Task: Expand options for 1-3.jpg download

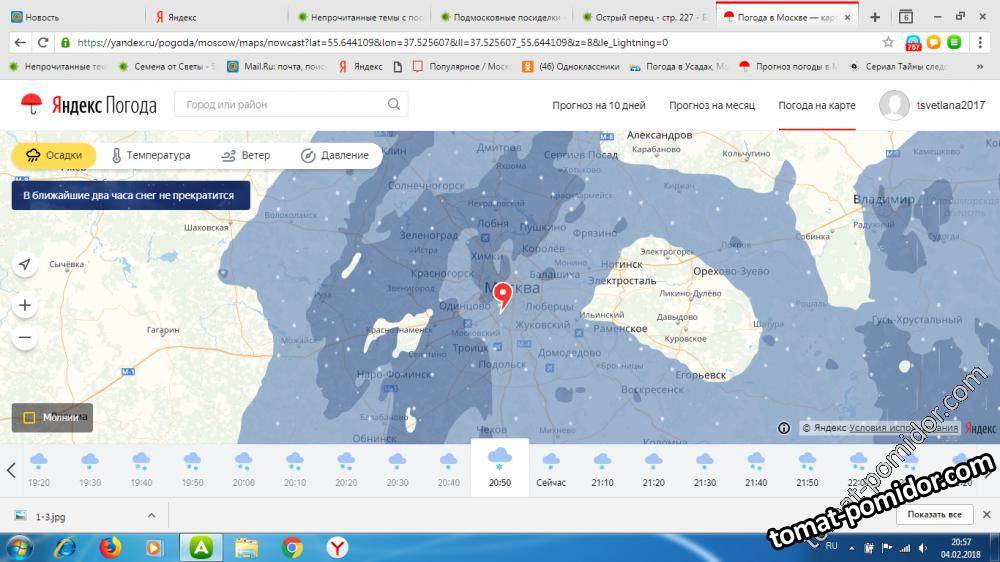Action: [151, 515]
